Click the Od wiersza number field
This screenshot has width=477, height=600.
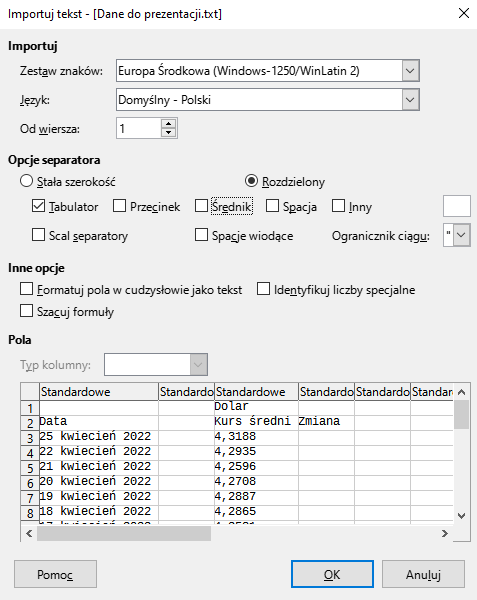[139, 129]
